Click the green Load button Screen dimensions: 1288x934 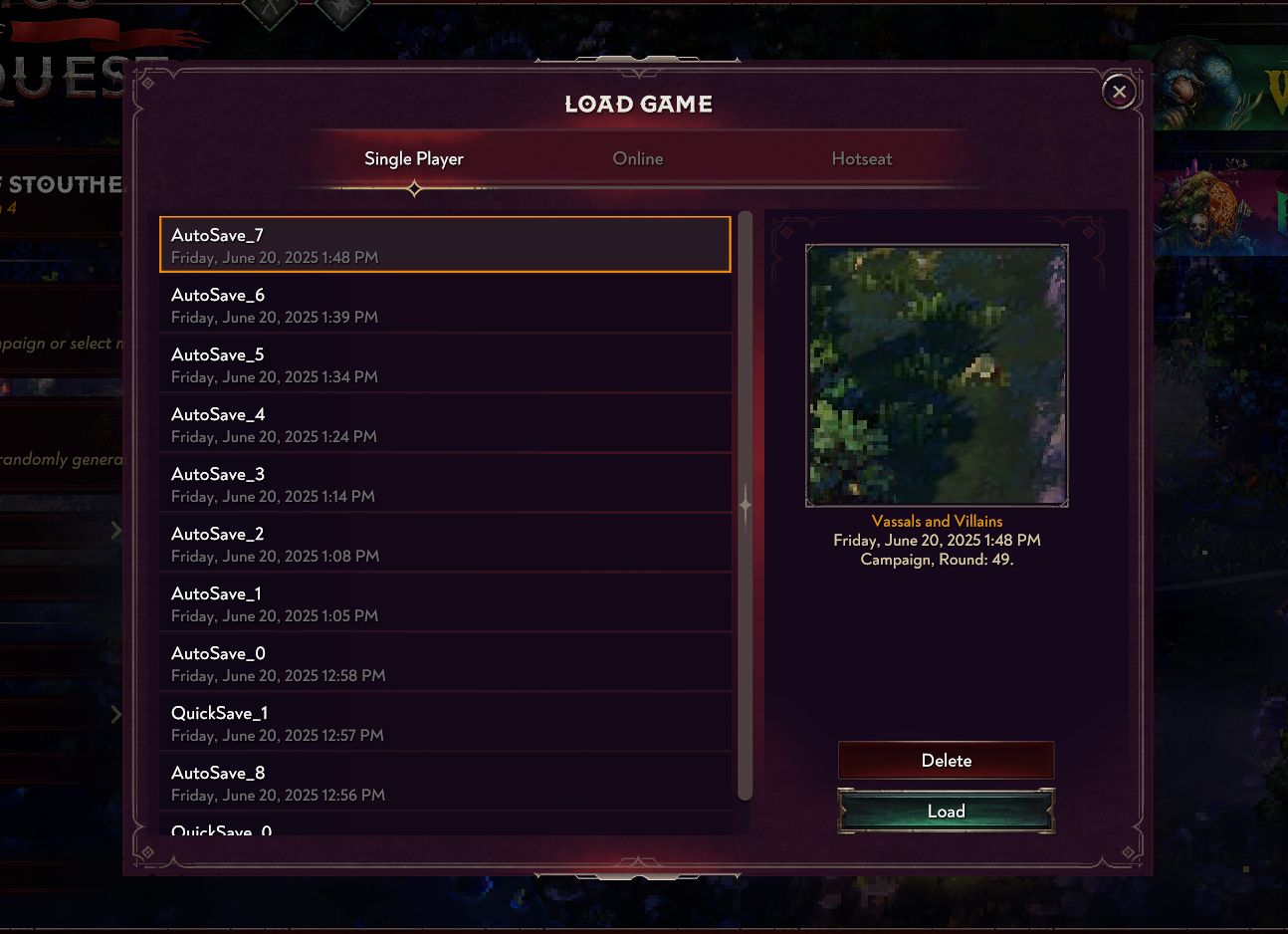[x=946, y=811]
